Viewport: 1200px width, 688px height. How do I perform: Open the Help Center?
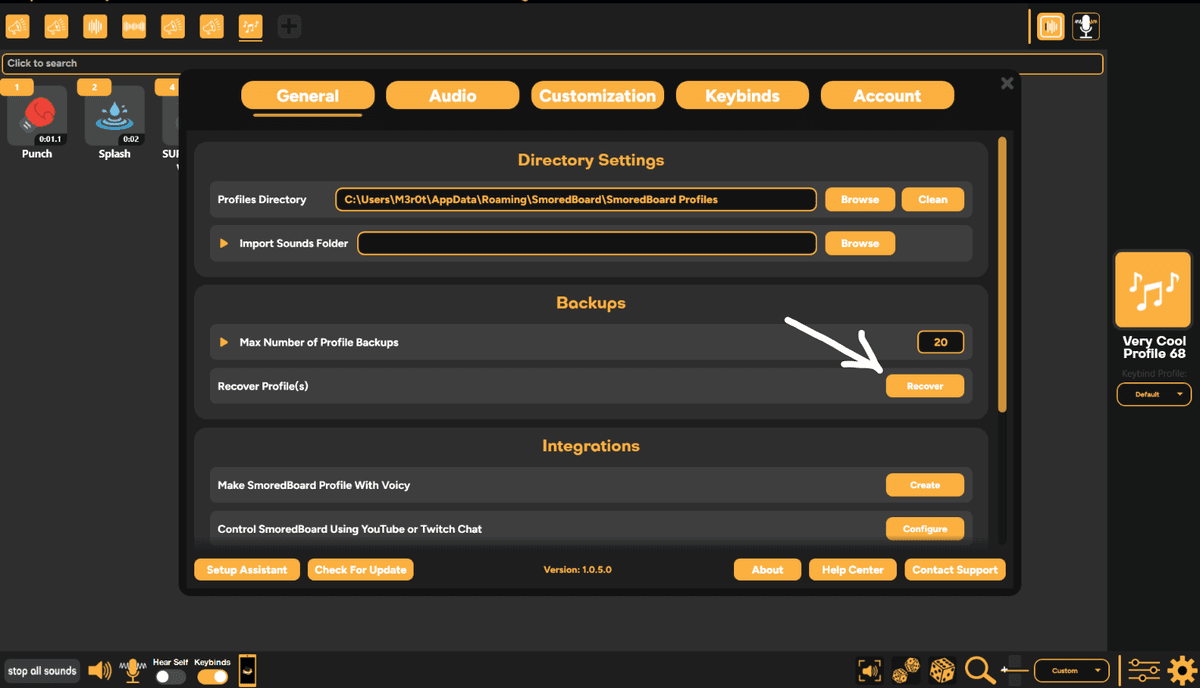coord(853,570)
